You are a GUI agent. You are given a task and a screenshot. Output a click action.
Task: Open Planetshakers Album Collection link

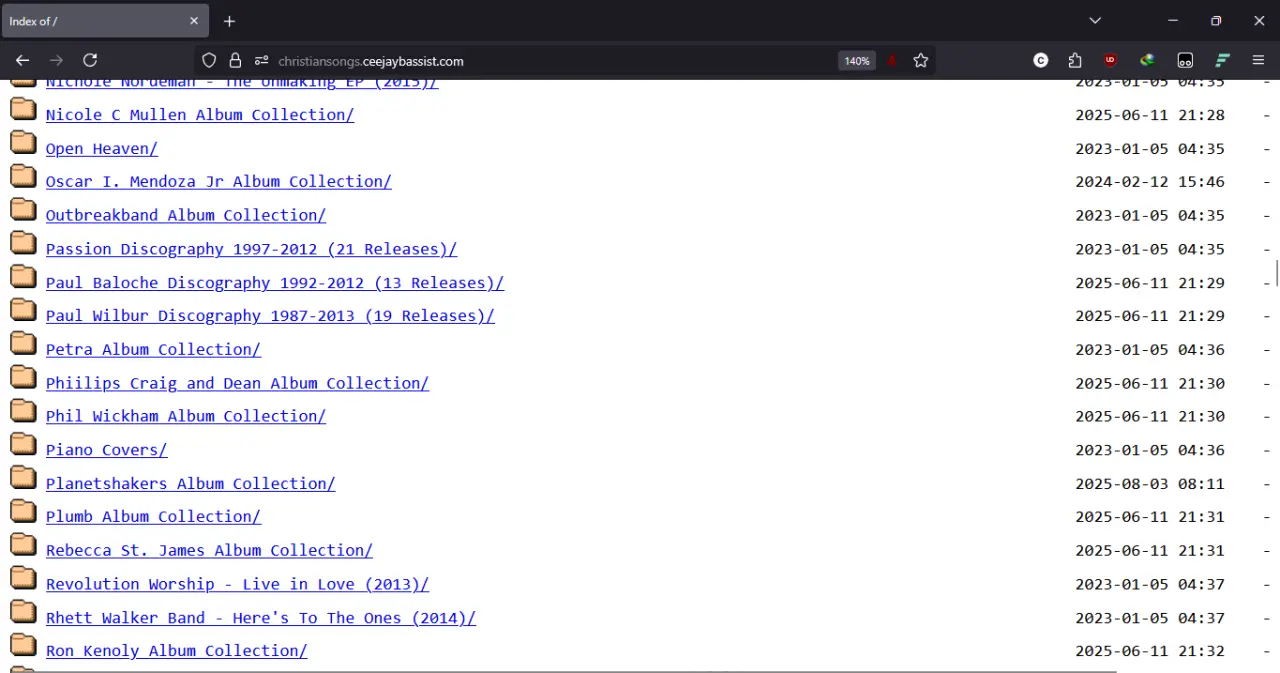(191, 484)
